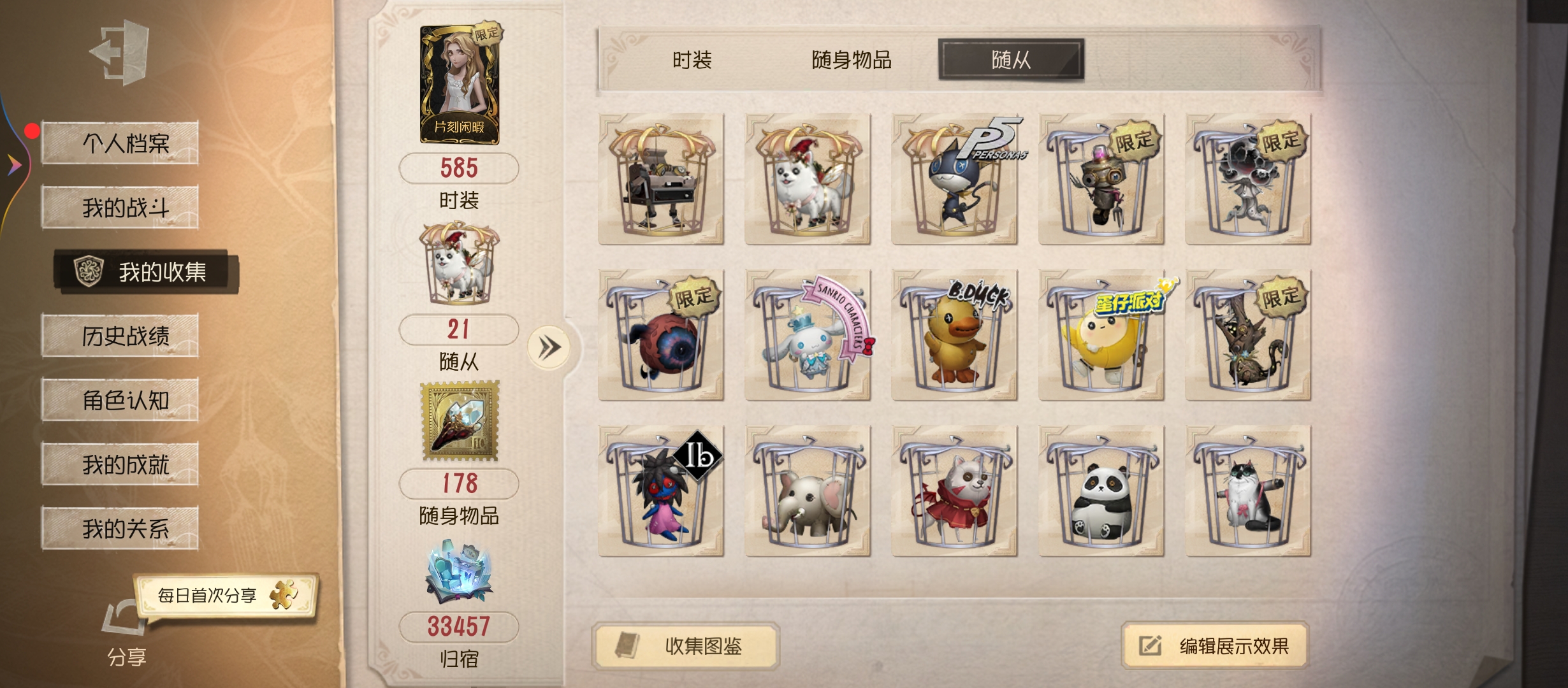The height and width of the screenshot is (688, 1568).
Task: Select the panda pet in cage
Action: coord(1101,491)
